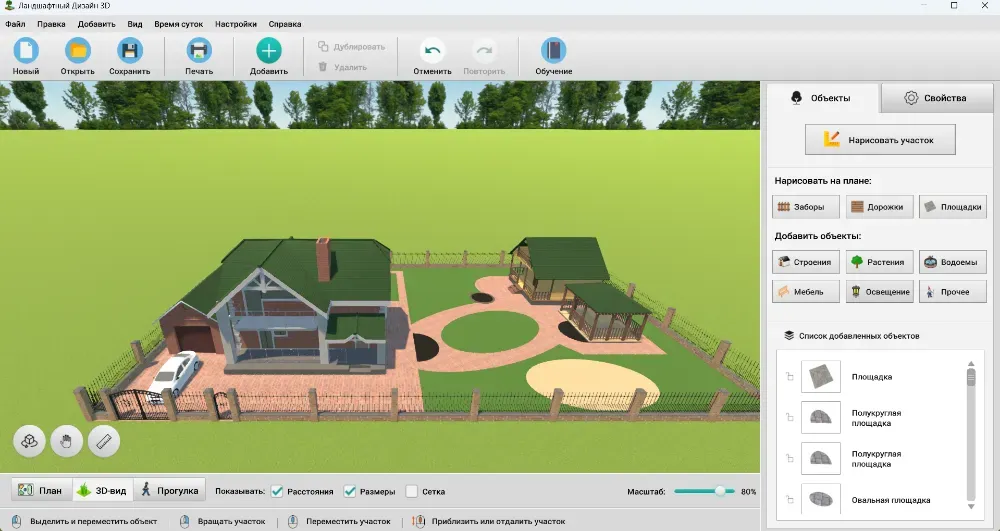Click the mouse icon beside Вращать участок

pyautogui.click(x=184, y=521)
